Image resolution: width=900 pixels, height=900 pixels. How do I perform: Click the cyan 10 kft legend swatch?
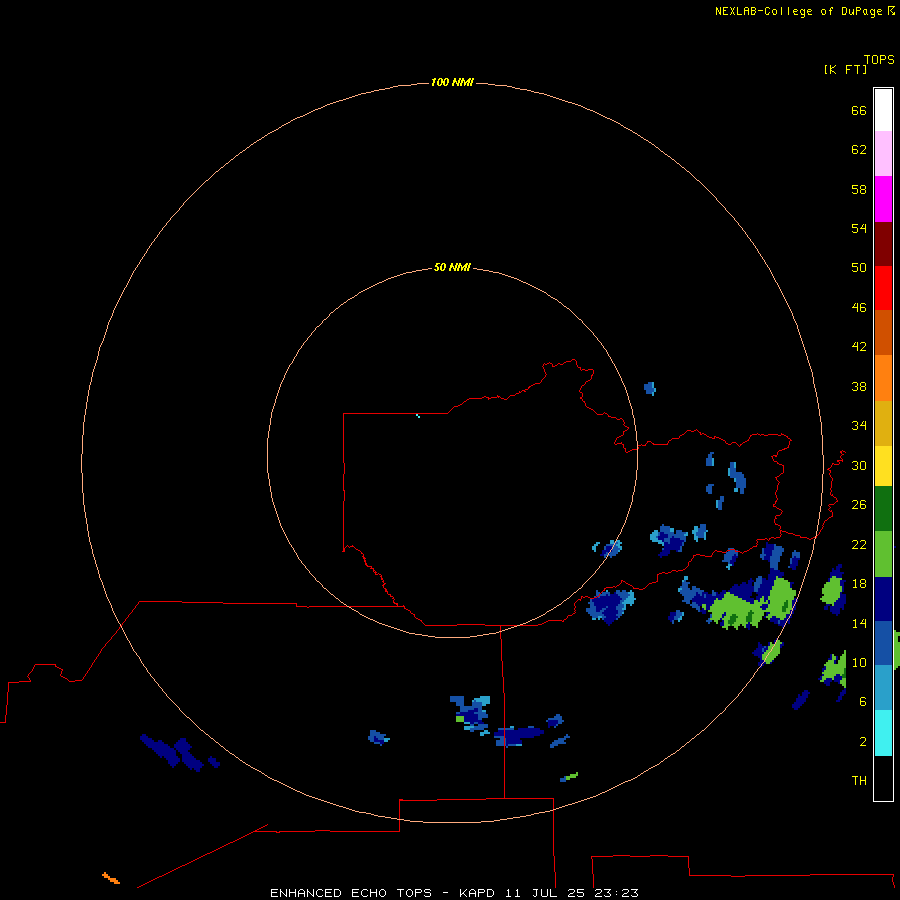(883, 733)
